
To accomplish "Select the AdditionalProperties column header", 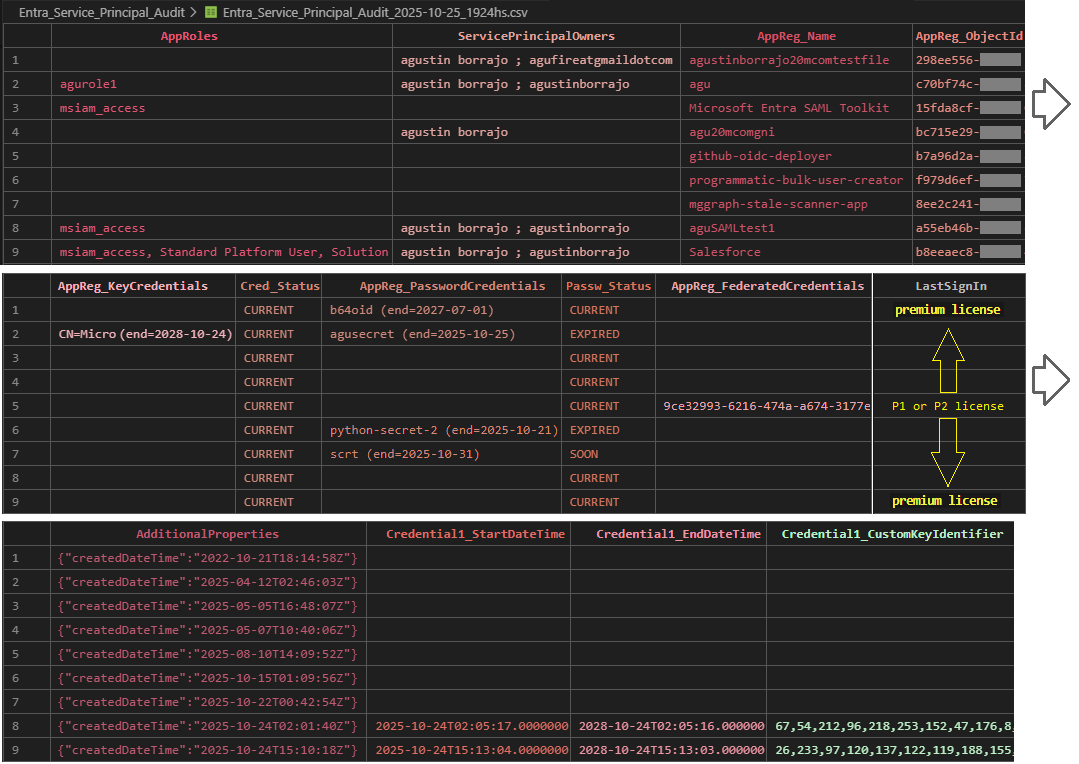I will point(208,534).
